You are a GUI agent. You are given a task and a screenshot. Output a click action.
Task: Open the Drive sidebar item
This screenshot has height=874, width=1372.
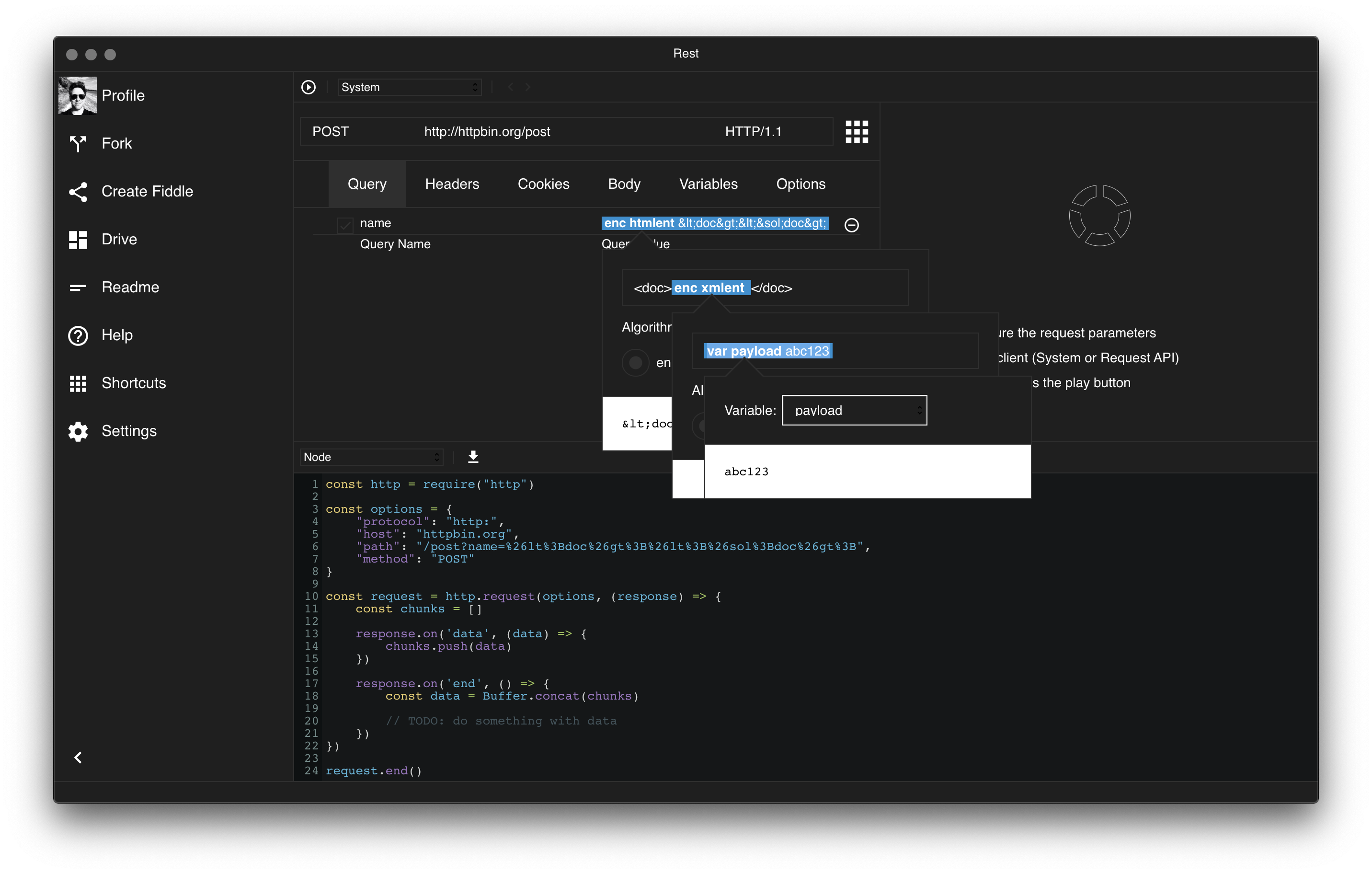pos(118,239)
